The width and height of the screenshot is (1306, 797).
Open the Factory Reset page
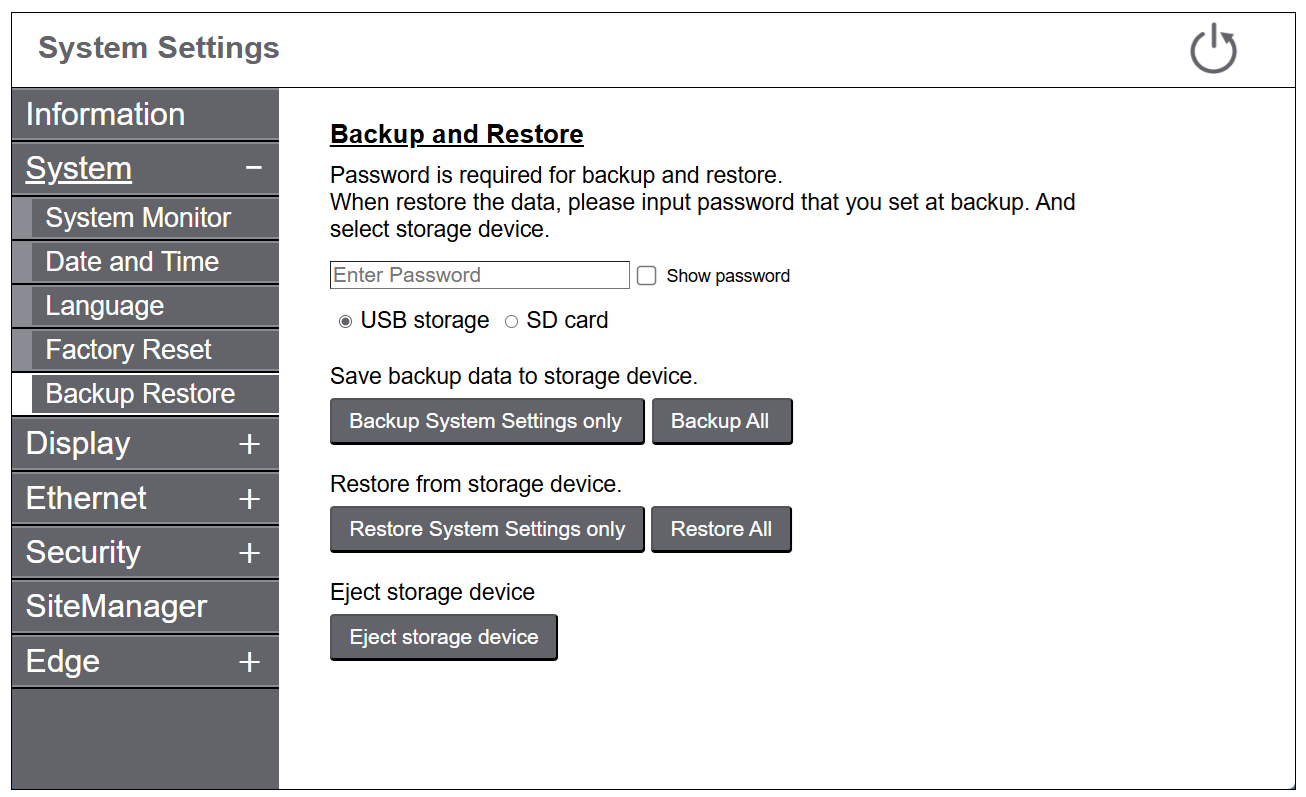tap(128, 350)
